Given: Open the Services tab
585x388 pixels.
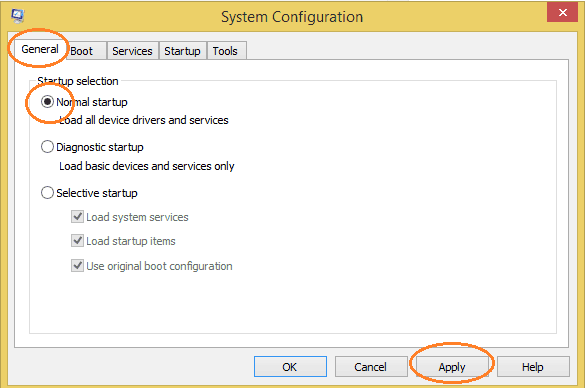Looking at the screenshot, I should coord(132,51).
